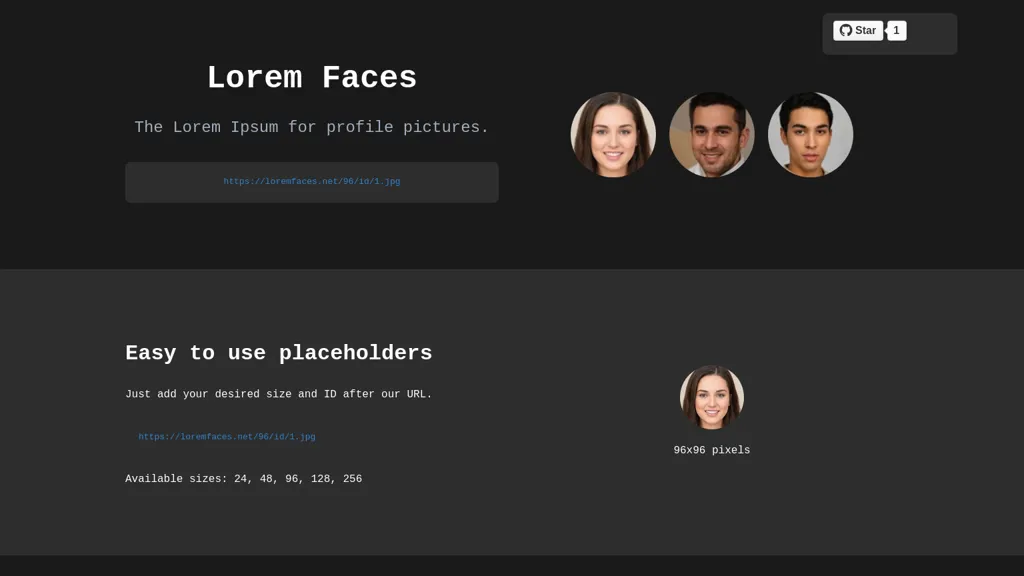This screenshot has height=576, width=1024.
Task: Click the Lorem Faces title
Action: click(312, 78)
